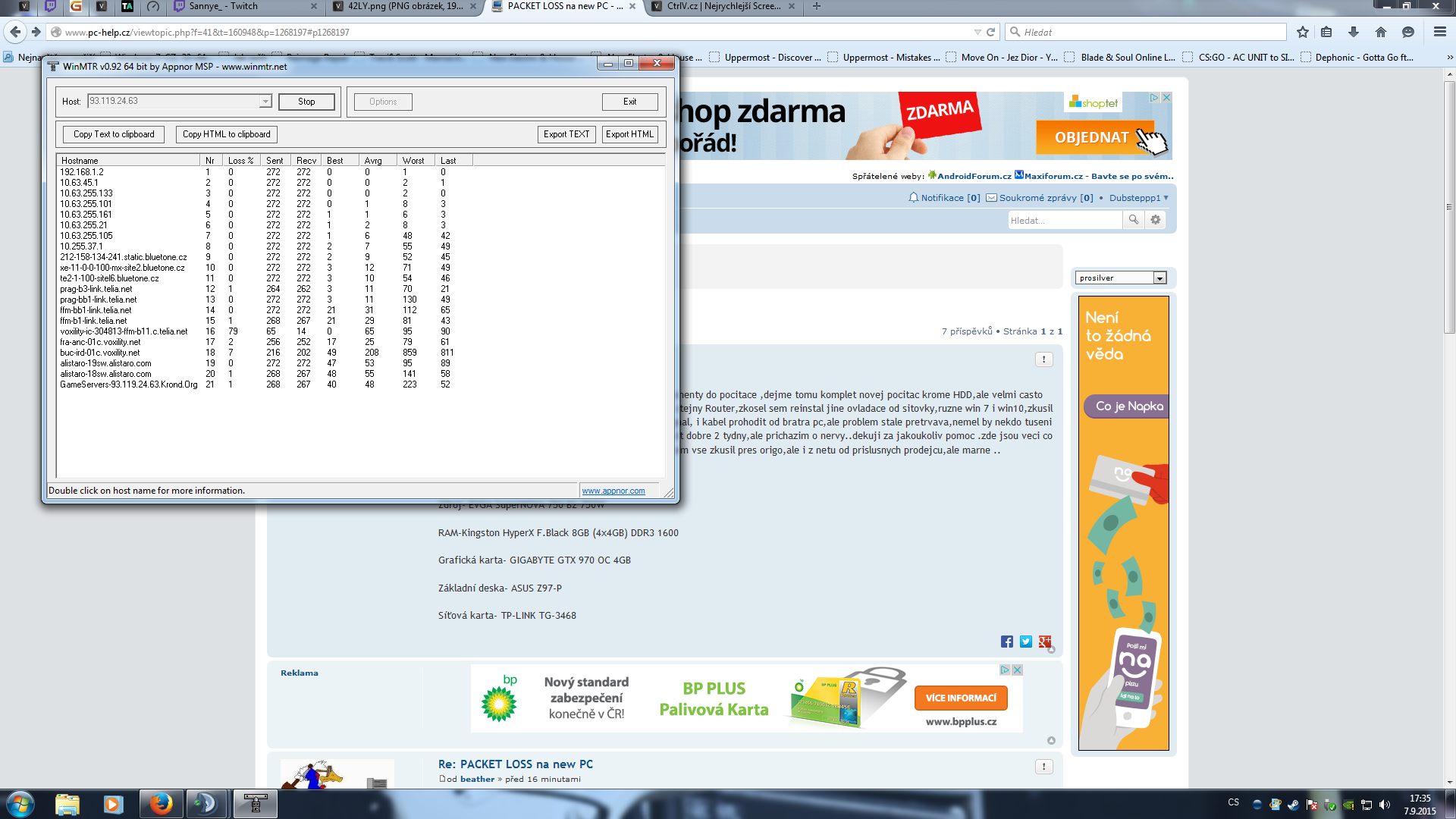The height and width of the screenshot is (819, 1456).
Task: Click the Firefox home icon
Action: (1381, 32)
